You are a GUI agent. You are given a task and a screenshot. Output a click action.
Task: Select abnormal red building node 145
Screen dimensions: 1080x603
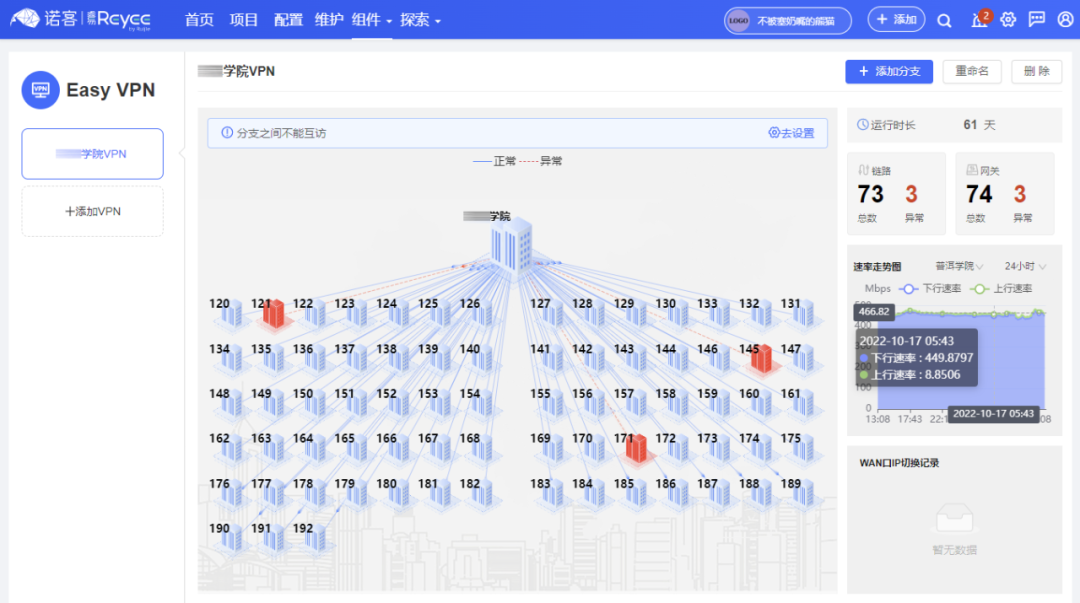click(x=761, y=359)
